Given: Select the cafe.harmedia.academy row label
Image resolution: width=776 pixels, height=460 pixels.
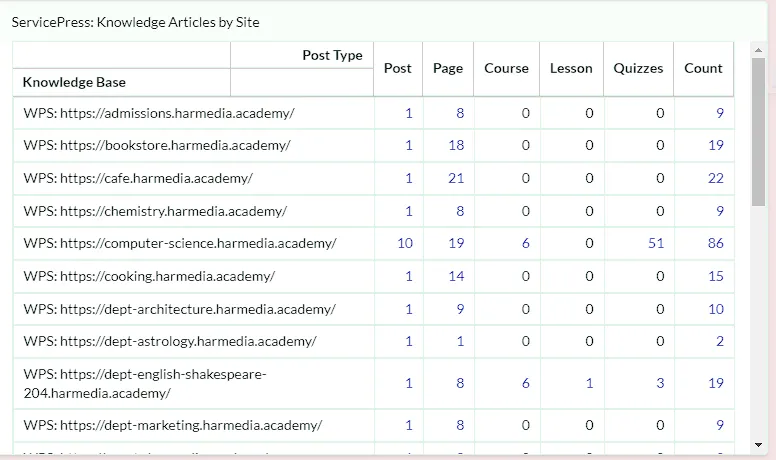Looking at the screenshot, I should pos(138,178).
